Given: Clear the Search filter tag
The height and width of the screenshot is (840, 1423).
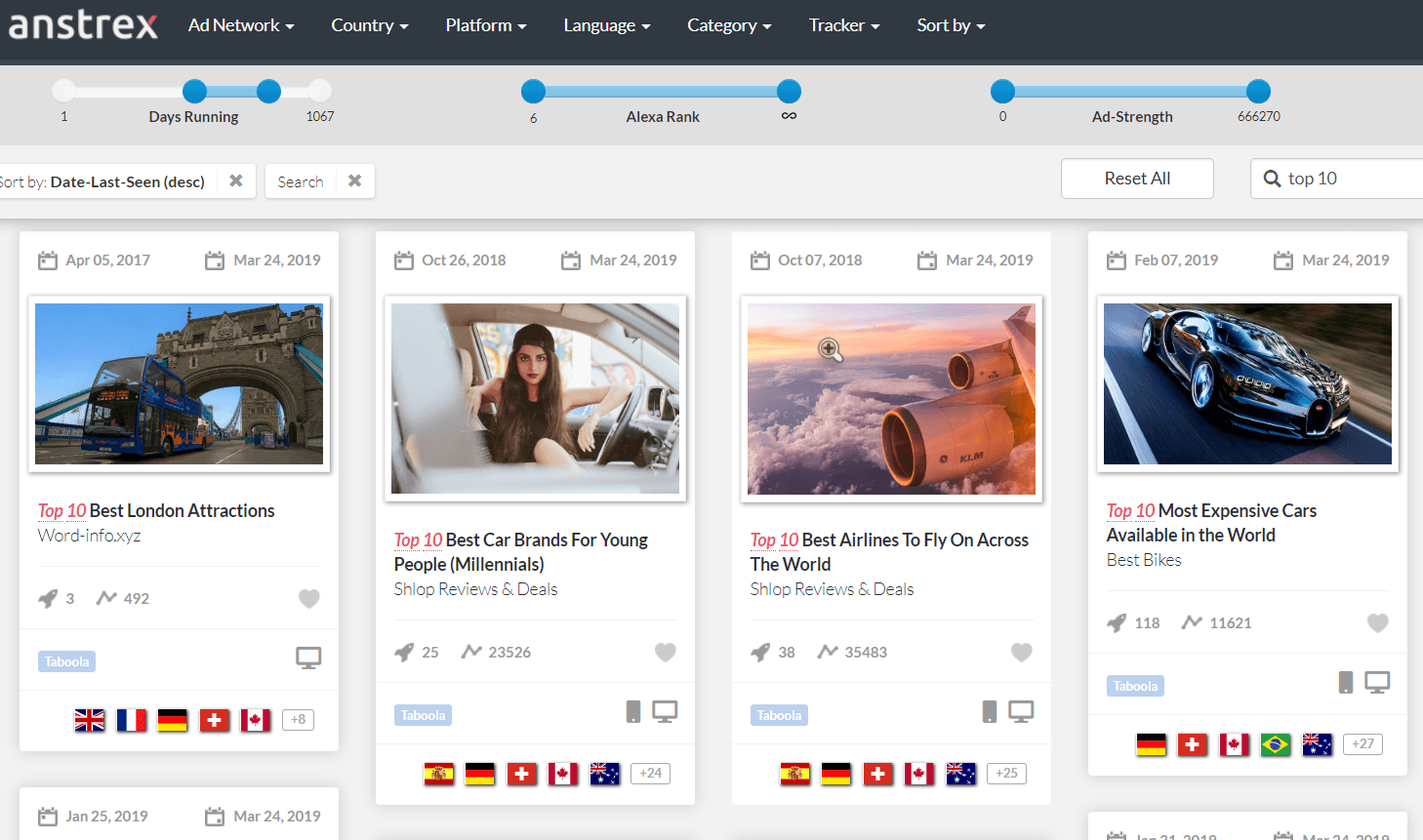Looking at the screenshot, I should coord(355,180).
